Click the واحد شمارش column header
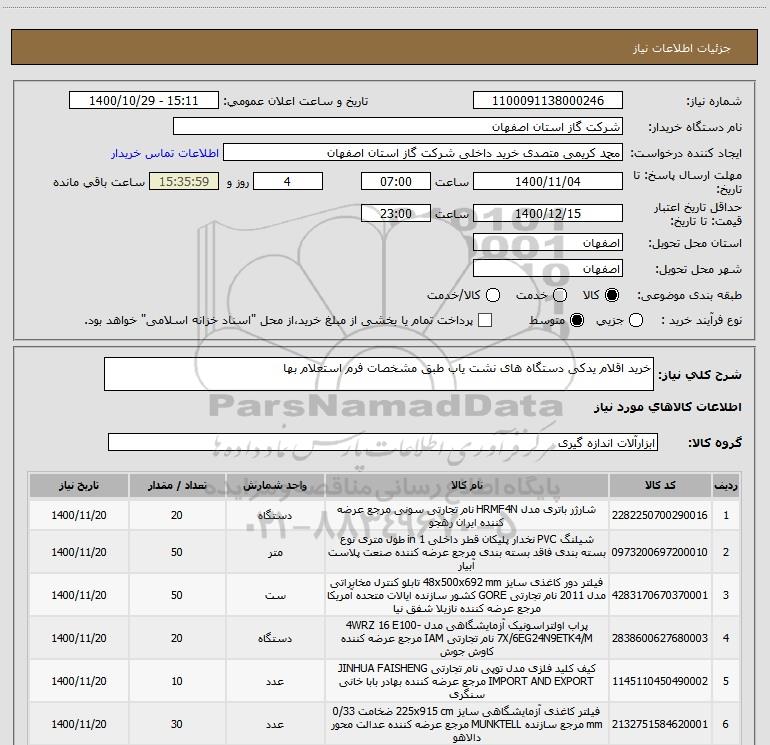Image resolution: width=770 pixels, height=745 pixels. (x=275, y=485)
